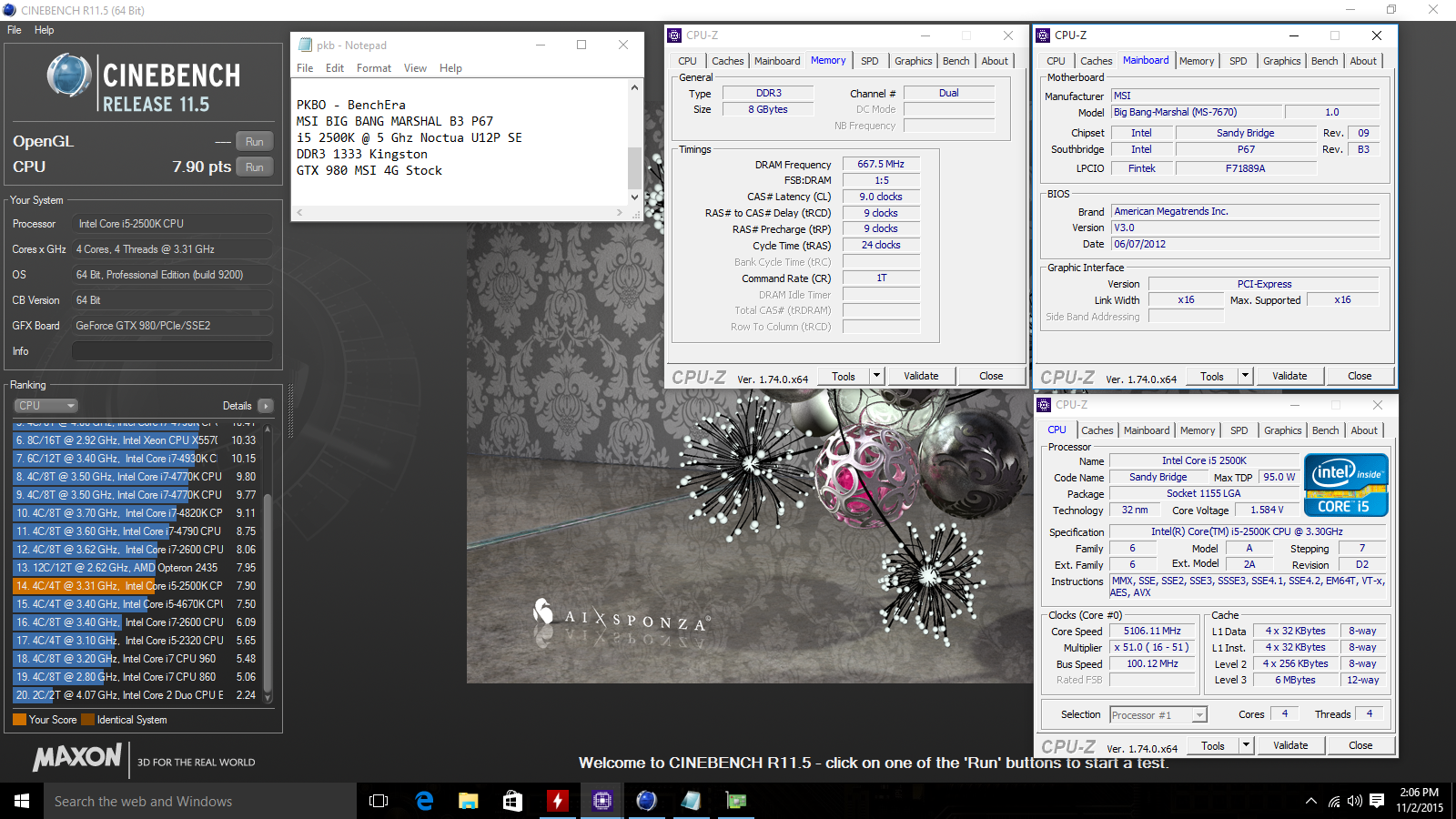This screenshot has height=819, width=1456.
Task: Open the Windows Store taskbar icon
Action: tap(513, 801)
